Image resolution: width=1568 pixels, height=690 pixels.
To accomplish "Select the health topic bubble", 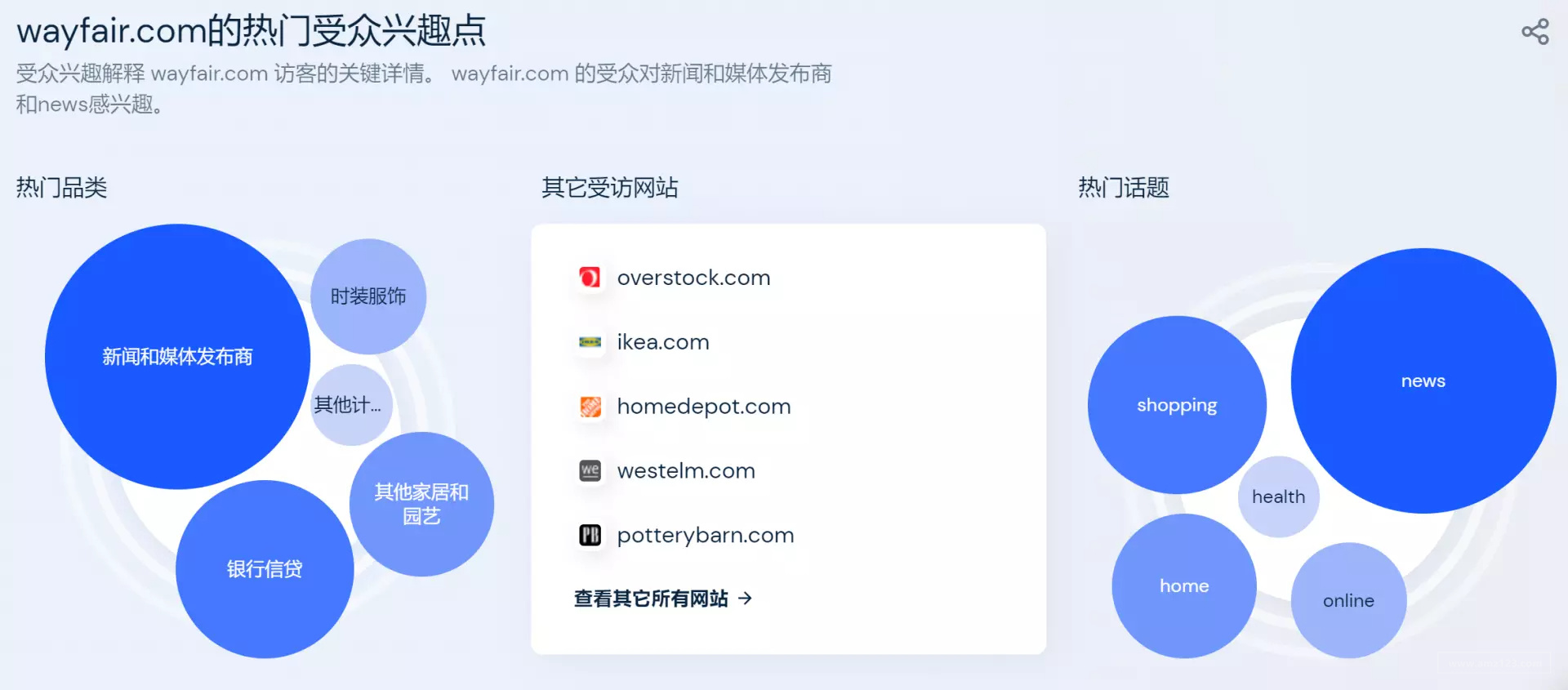I will point(1279,496).
